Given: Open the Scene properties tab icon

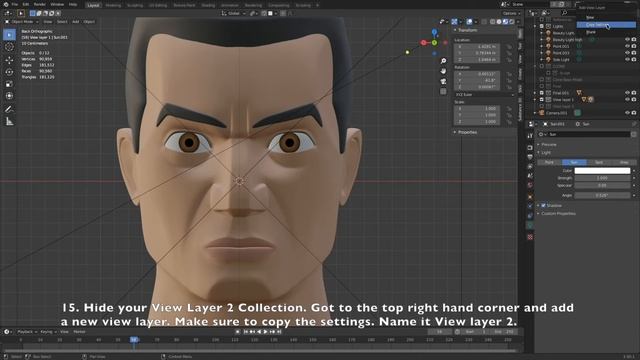Looking at the screenshot, I should click(530, 176).
